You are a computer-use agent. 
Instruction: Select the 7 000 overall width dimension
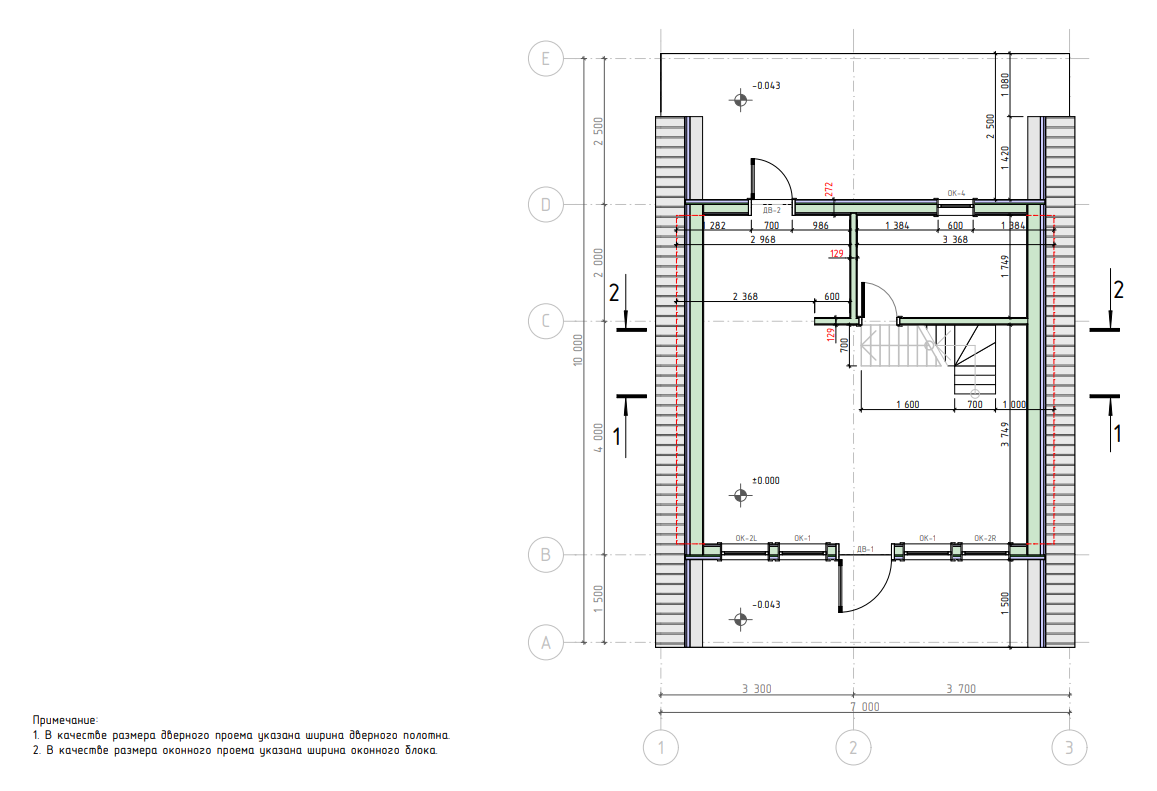(x=864, y=706)
